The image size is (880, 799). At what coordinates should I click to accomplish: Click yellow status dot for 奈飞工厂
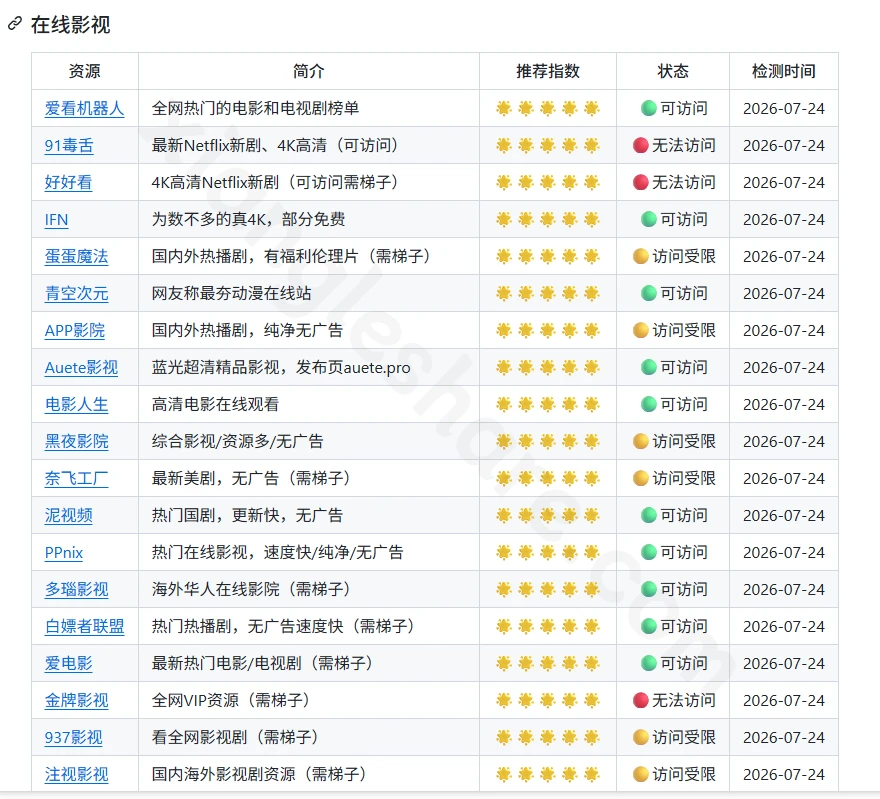tap(641, 479)
